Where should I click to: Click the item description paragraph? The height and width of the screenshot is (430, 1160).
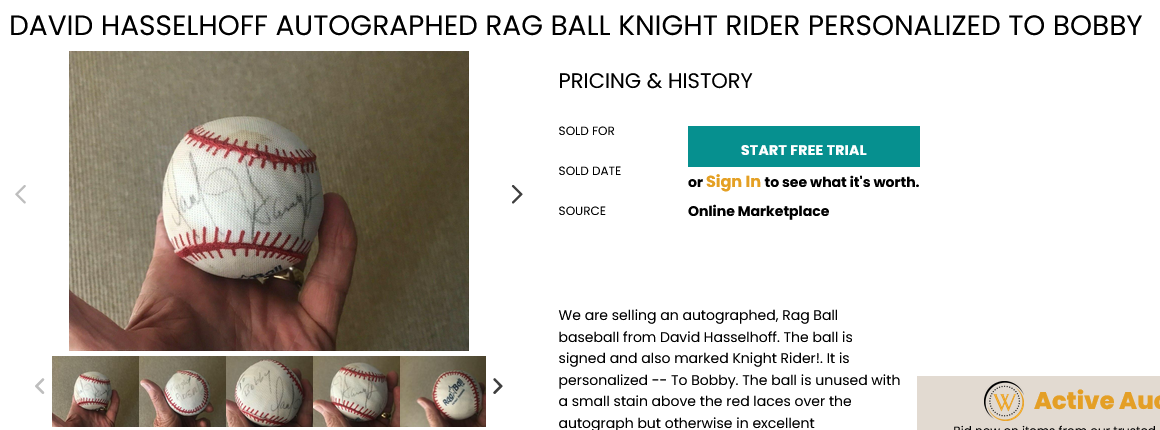point(729,369)
